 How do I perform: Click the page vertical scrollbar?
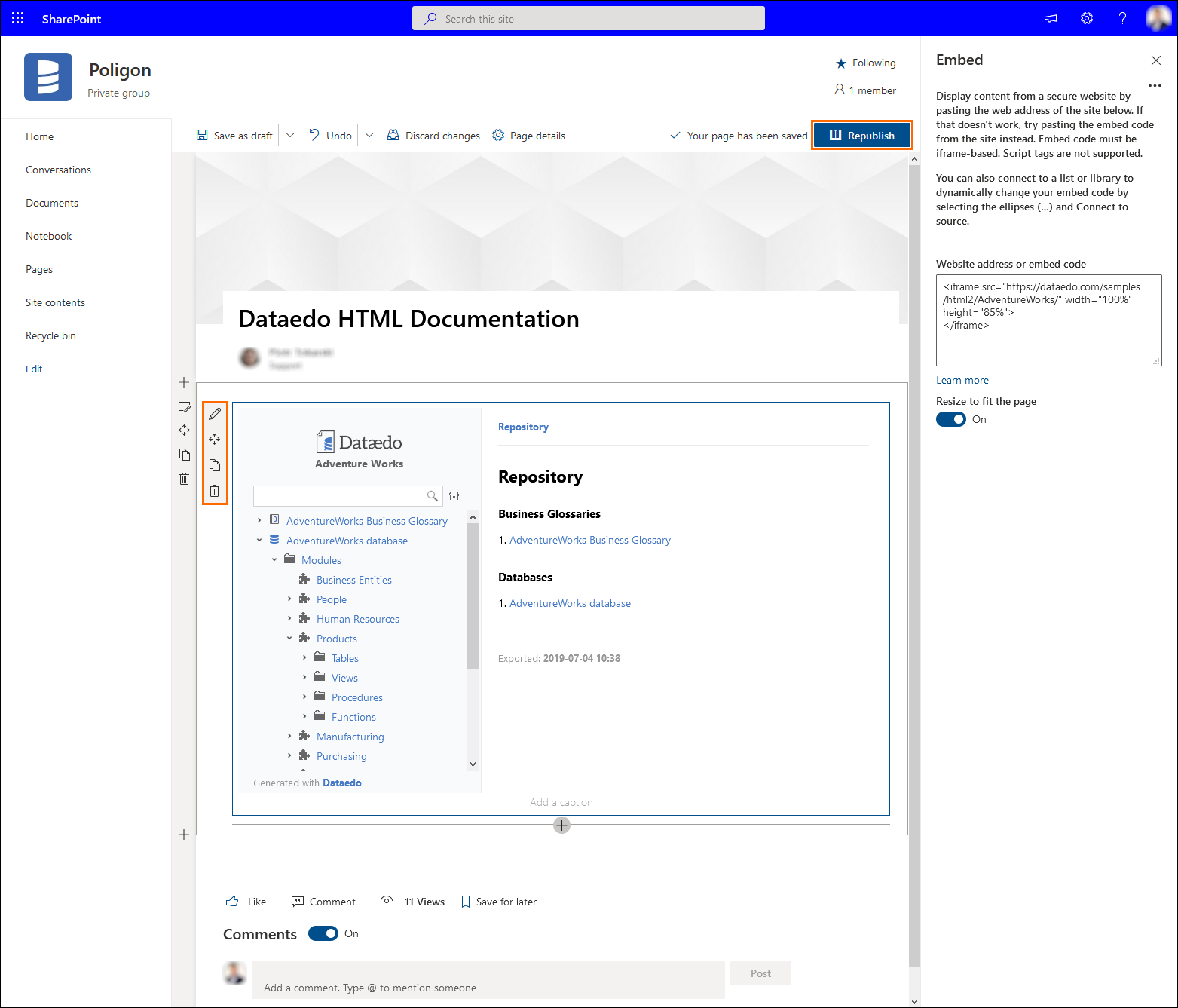pyautogui.click(x=914, y=528)
